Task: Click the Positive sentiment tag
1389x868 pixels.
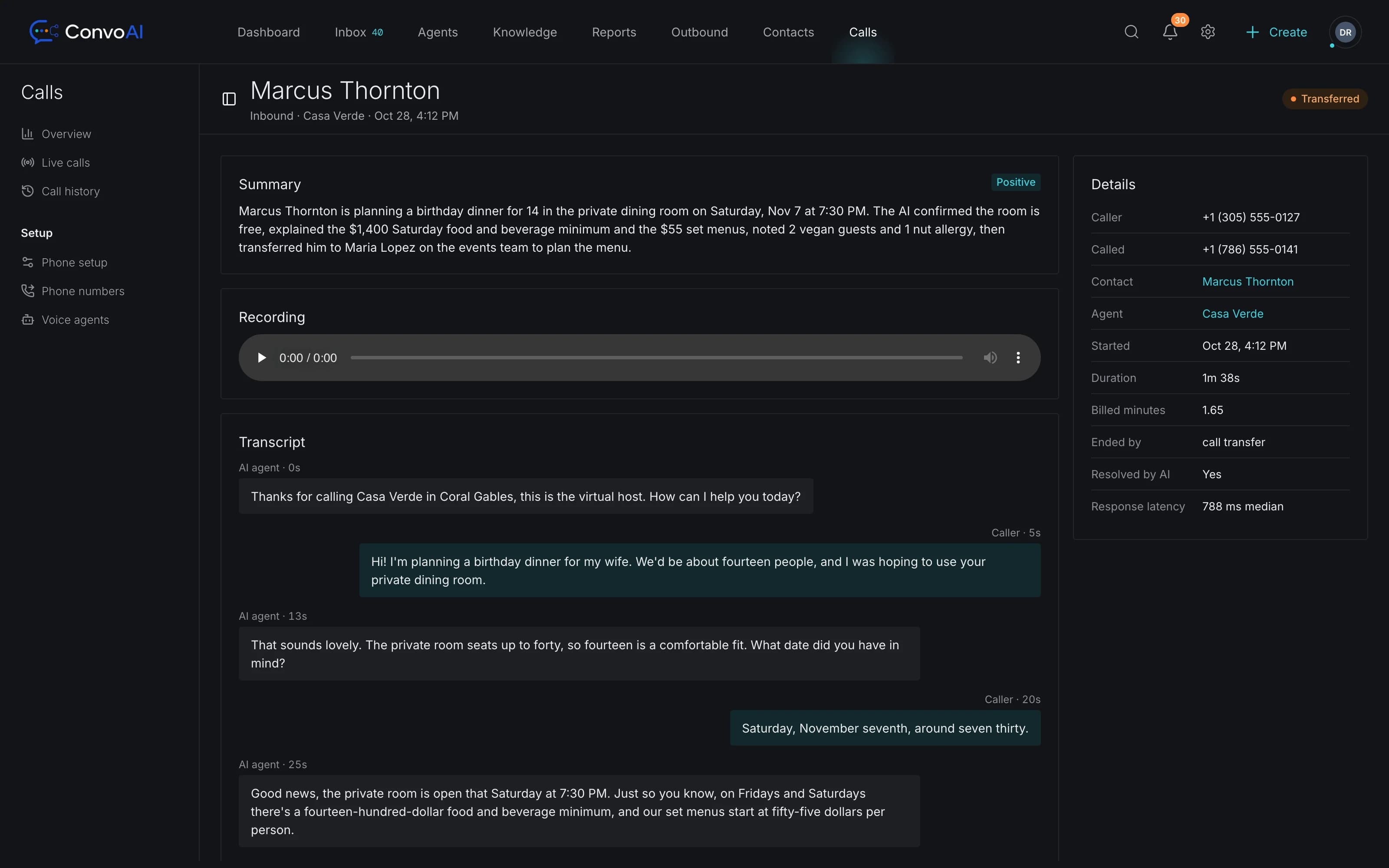Action: [1015, 182]
